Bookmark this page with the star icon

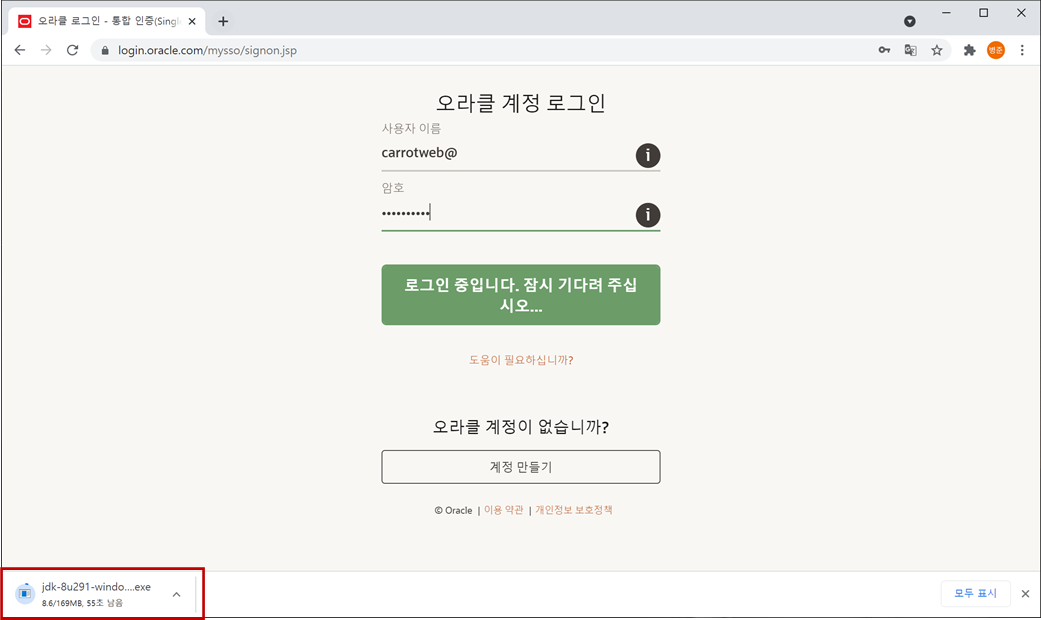pos(937,50)
